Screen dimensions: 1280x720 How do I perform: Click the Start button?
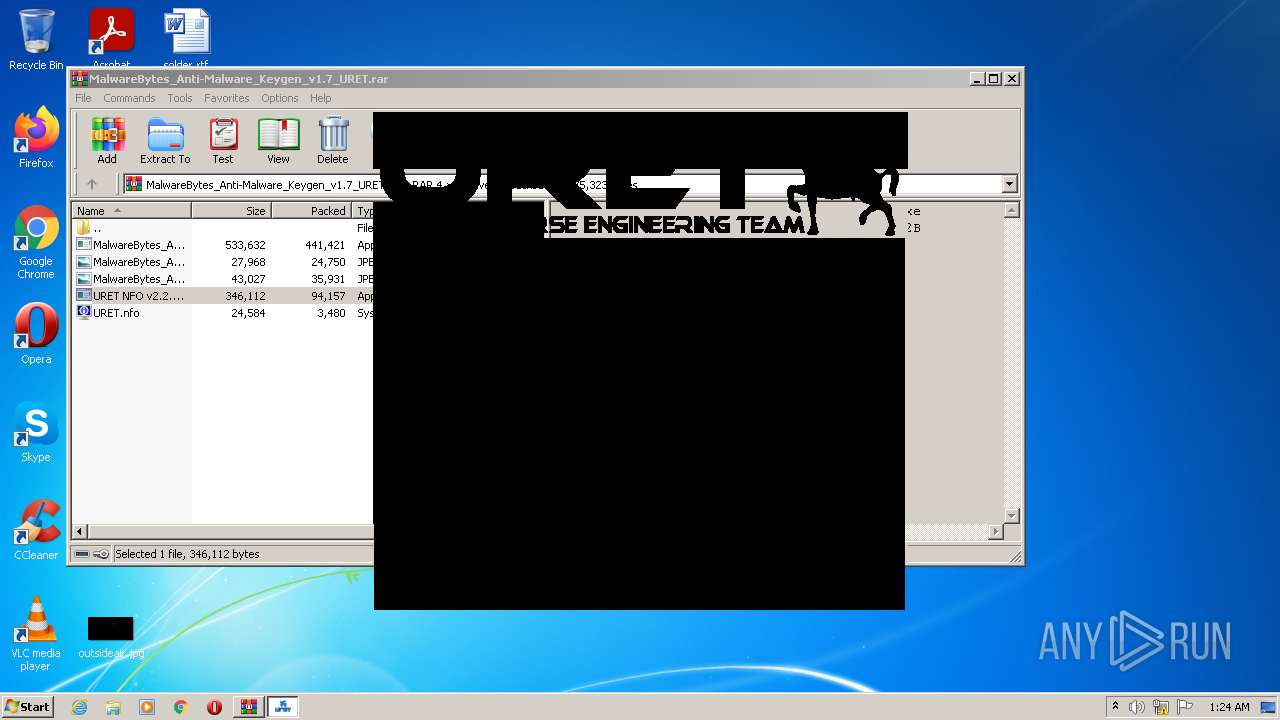tap(27, 707)
